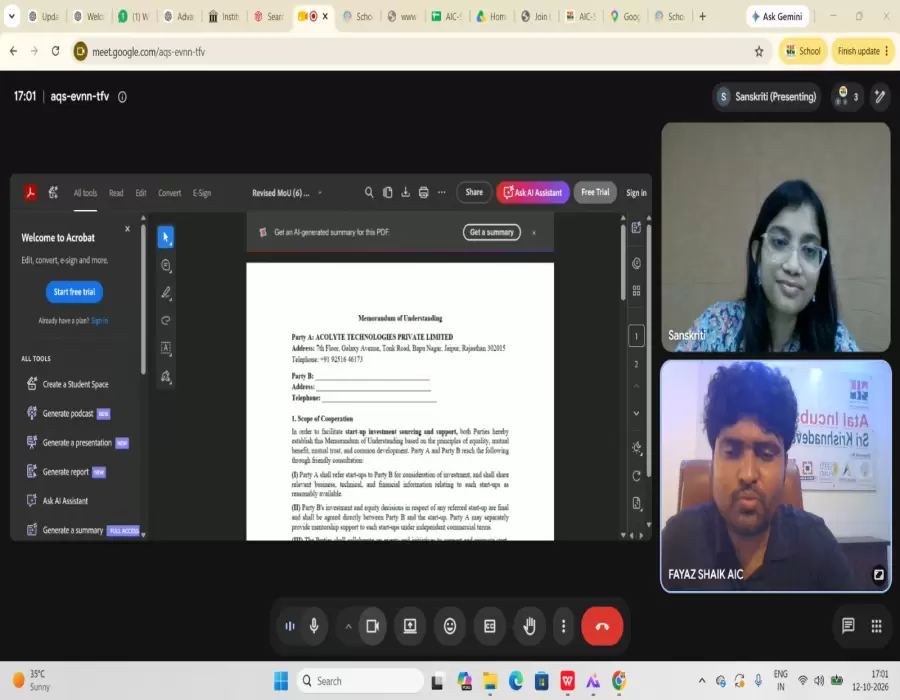Open chat with everyone icon
This screenshot has height=700, width=900.
848,625
